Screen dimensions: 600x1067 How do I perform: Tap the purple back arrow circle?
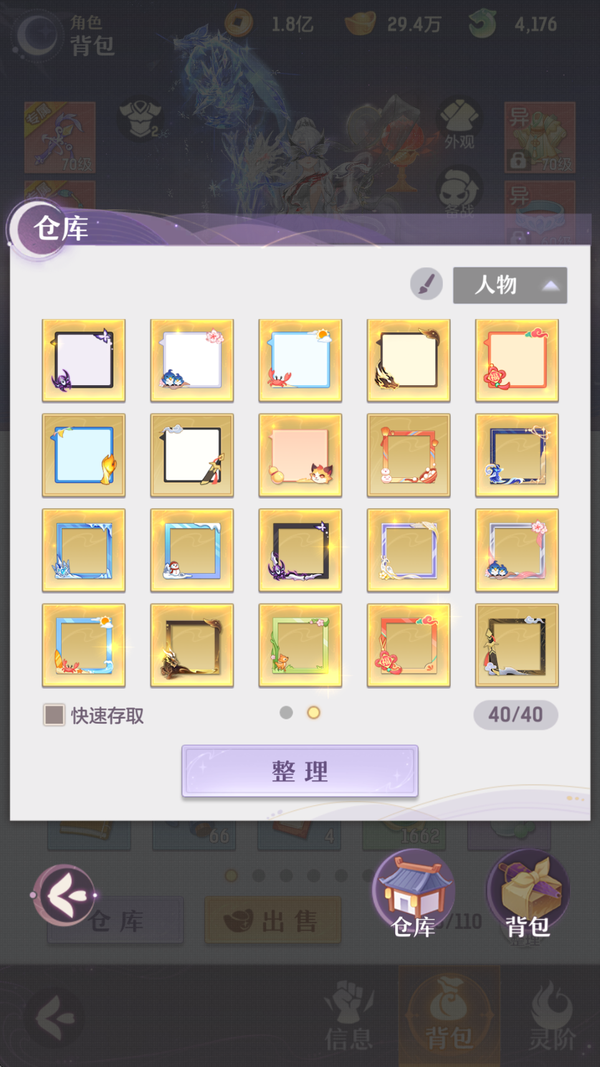point(64,895)
